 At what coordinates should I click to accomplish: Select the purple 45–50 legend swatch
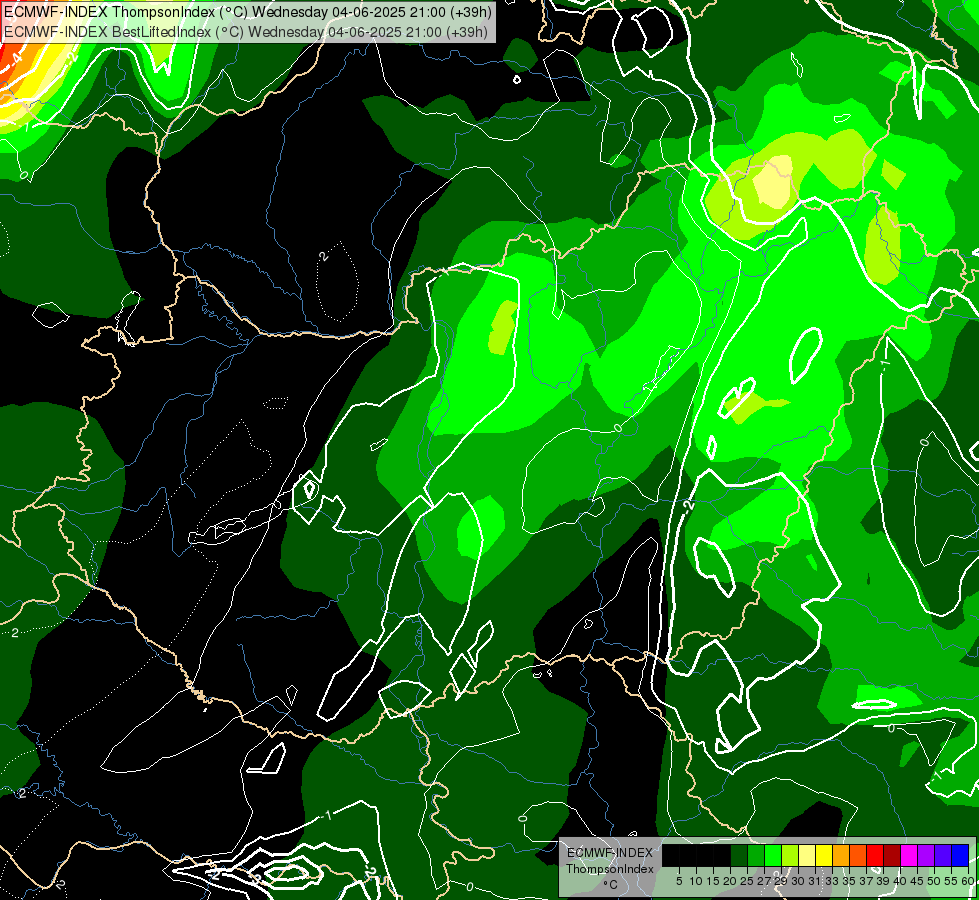coord(926,855)
